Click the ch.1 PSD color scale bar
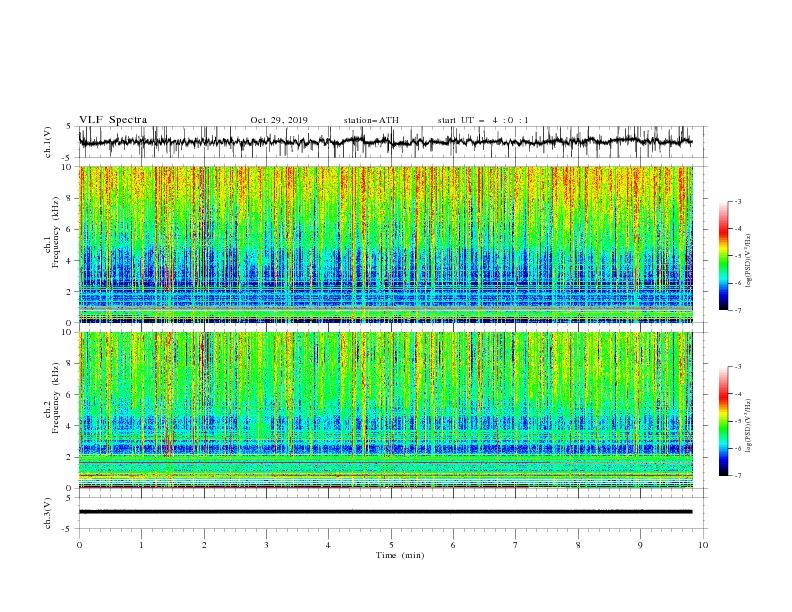792x612 pixels. click(x=724, y=256)
